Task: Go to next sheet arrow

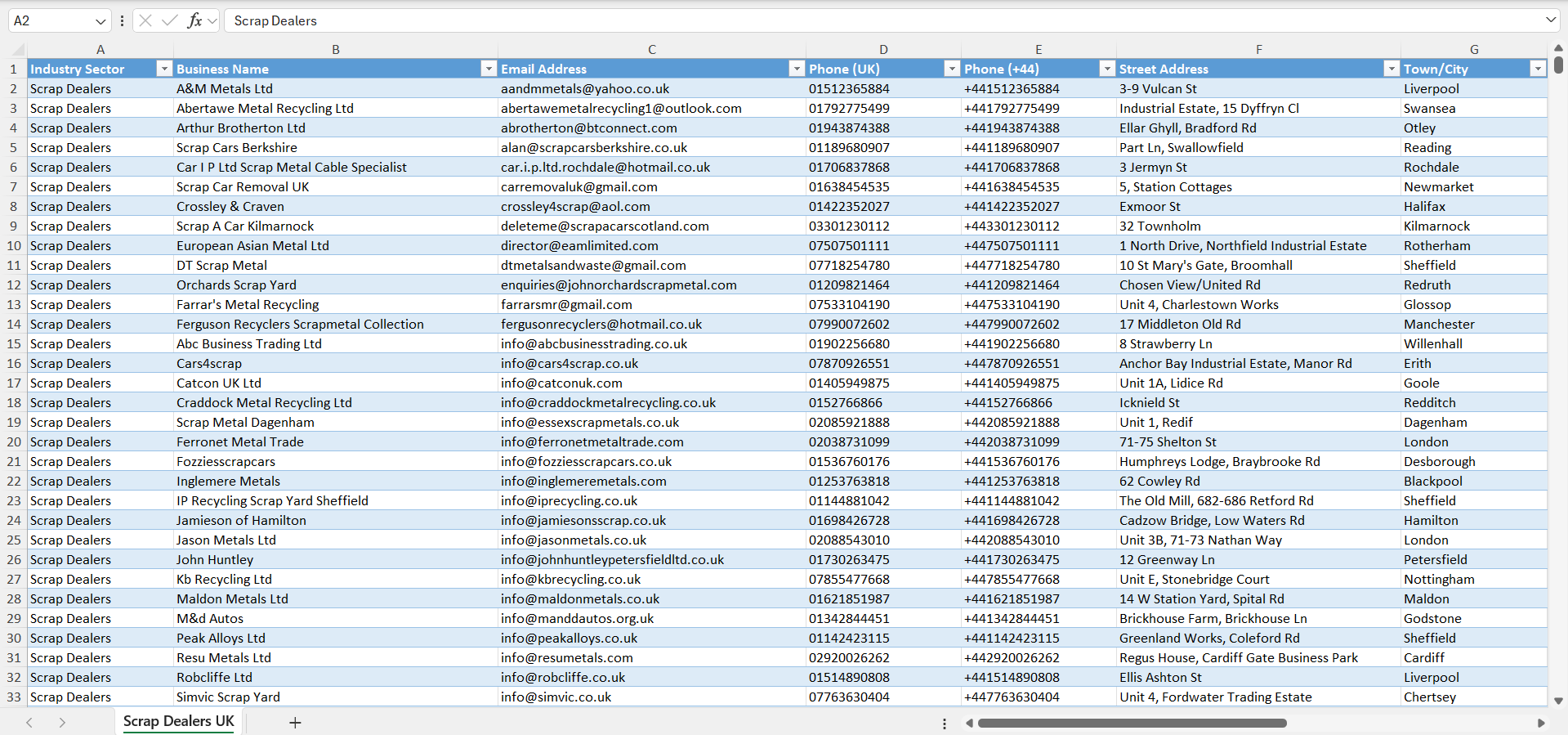Action: 62,723
